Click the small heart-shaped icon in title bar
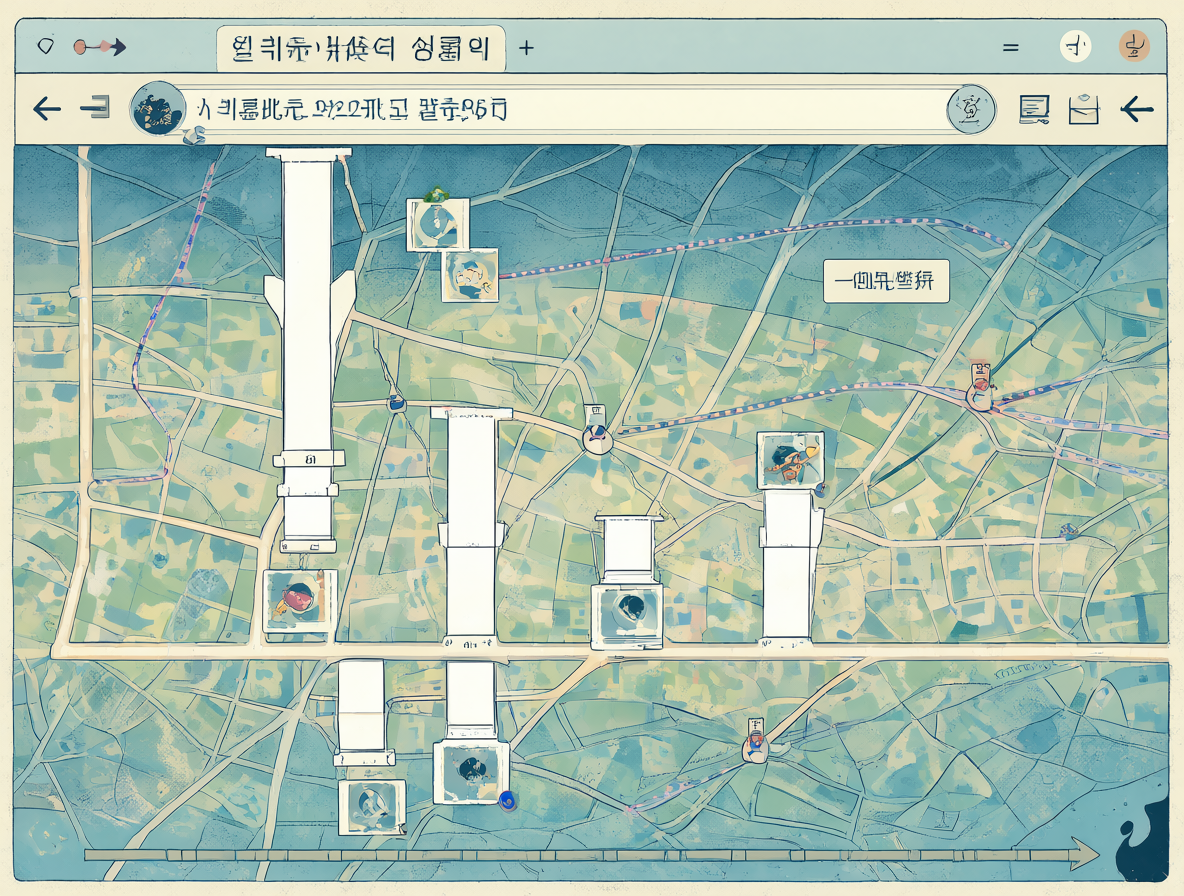Screen dimensions: 1184x896 (45, 47)
